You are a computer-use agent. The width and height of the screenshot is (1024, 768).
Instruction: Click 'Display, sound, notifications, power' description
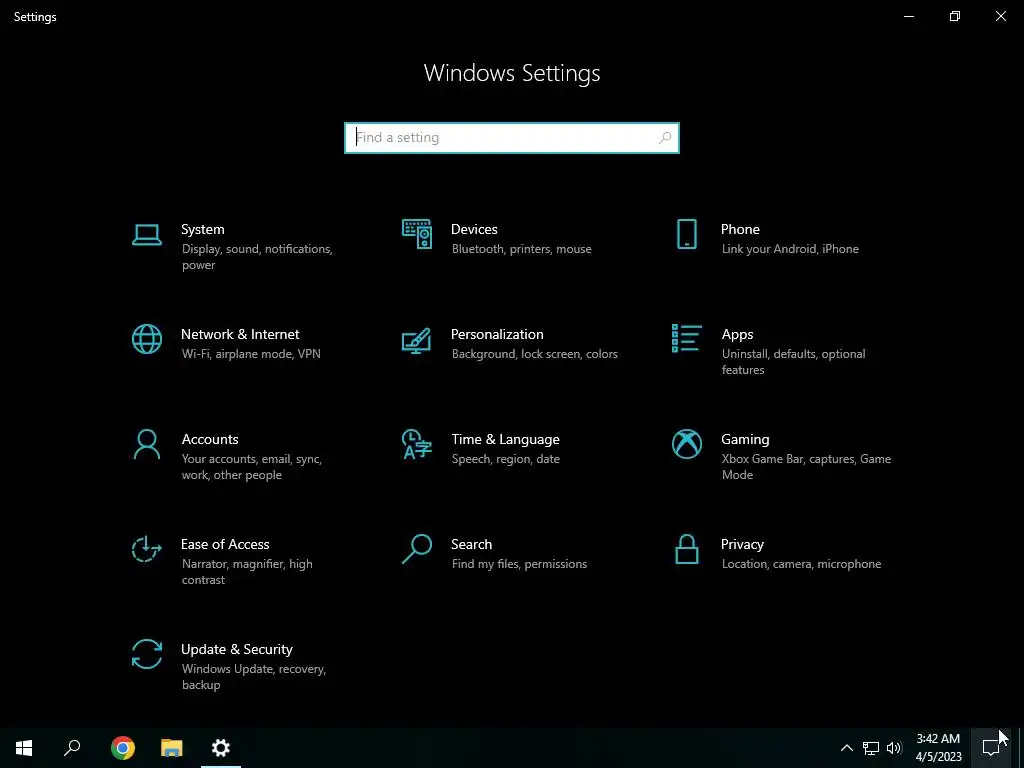(x=257, y=257)
